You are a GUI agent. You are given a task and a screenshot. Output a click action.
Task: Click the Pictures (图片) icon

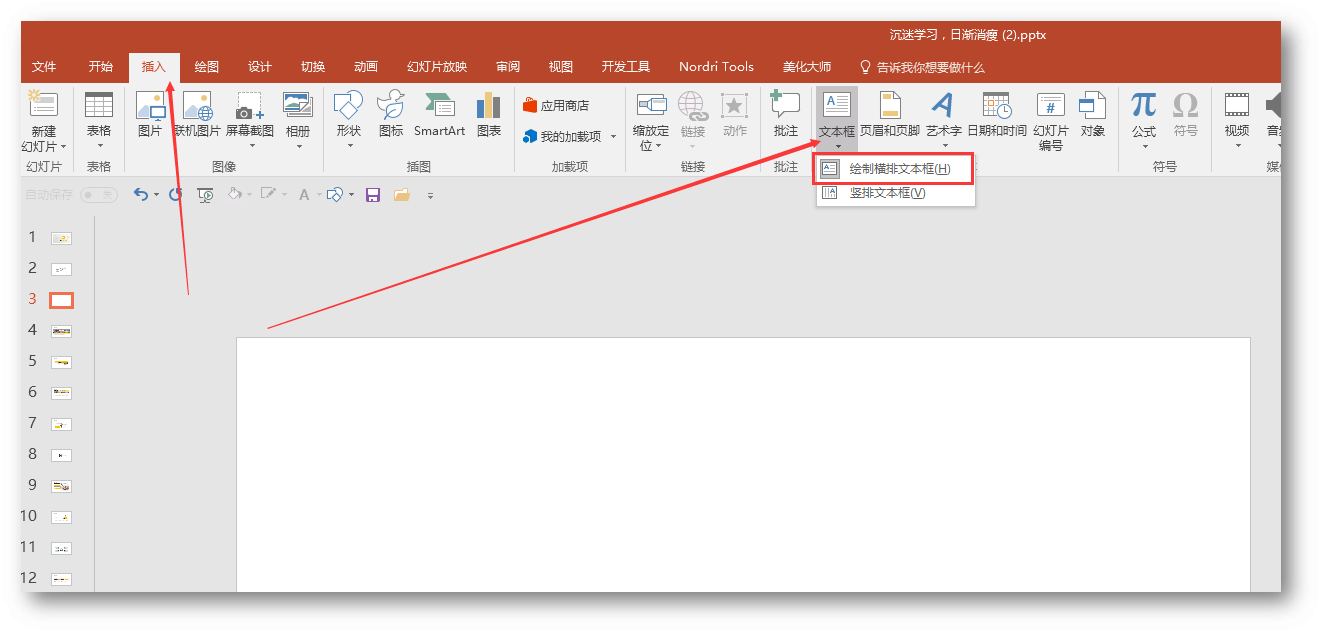coord(150,106)
